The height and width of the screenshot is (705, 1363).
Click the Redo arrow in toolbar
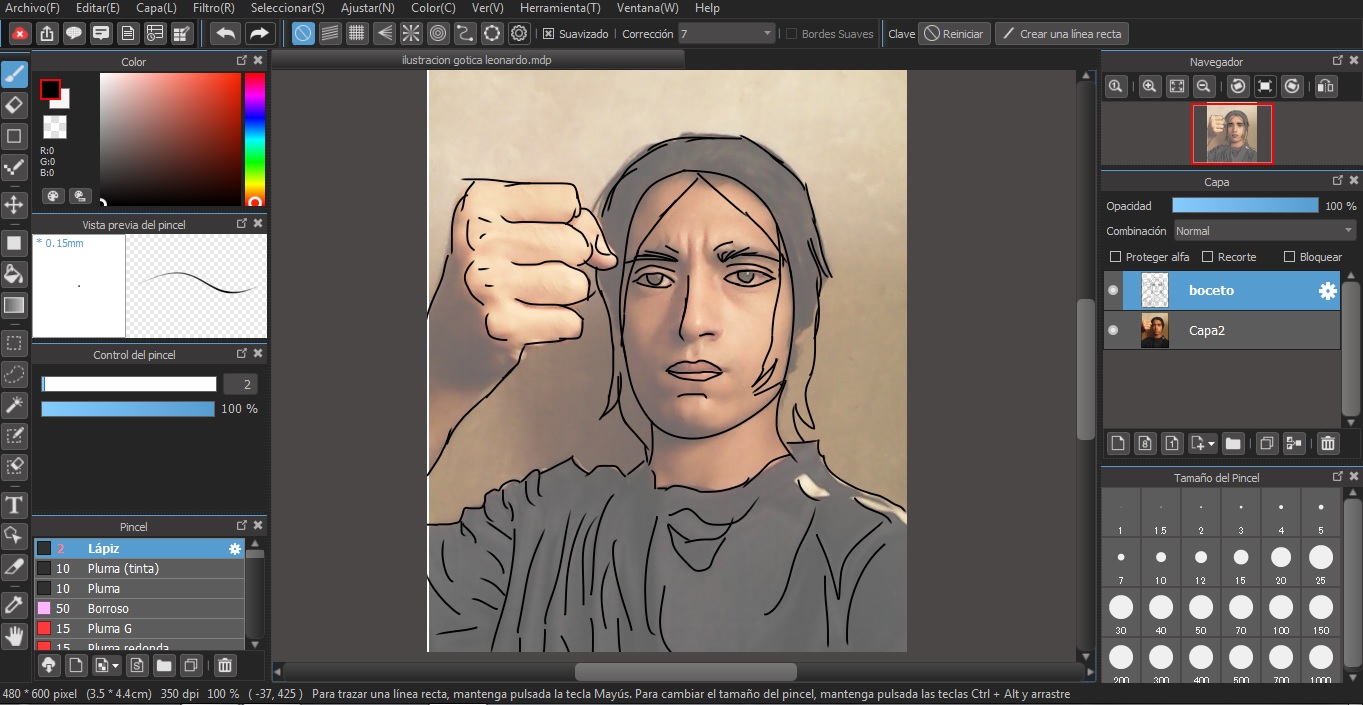click(259, 33)
